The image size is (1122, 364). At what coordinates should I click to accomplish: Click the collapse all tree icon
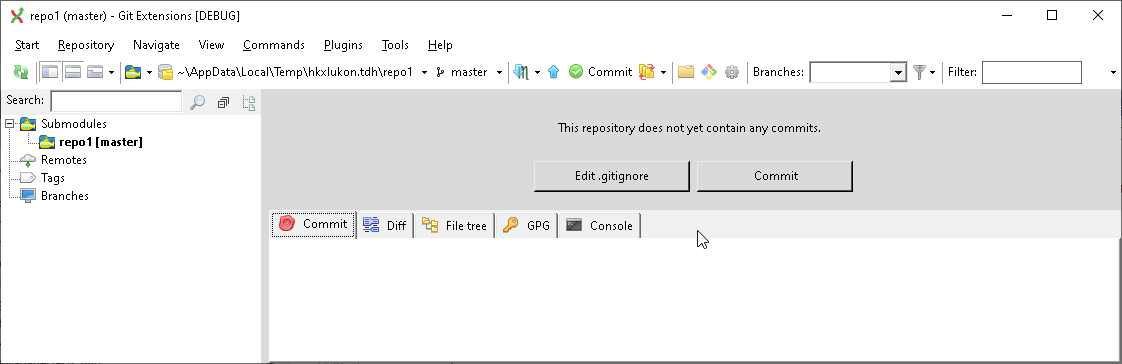223,102
